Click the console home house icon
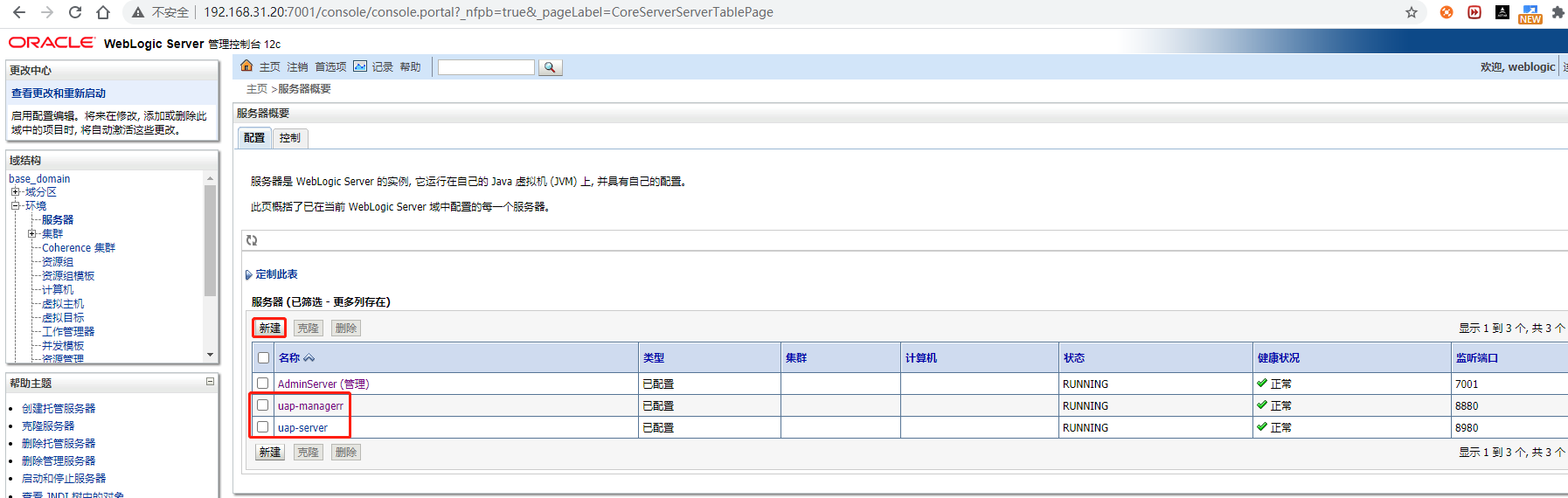The height and width of the screenshot is (498, 1568). [x=246, y=66]
